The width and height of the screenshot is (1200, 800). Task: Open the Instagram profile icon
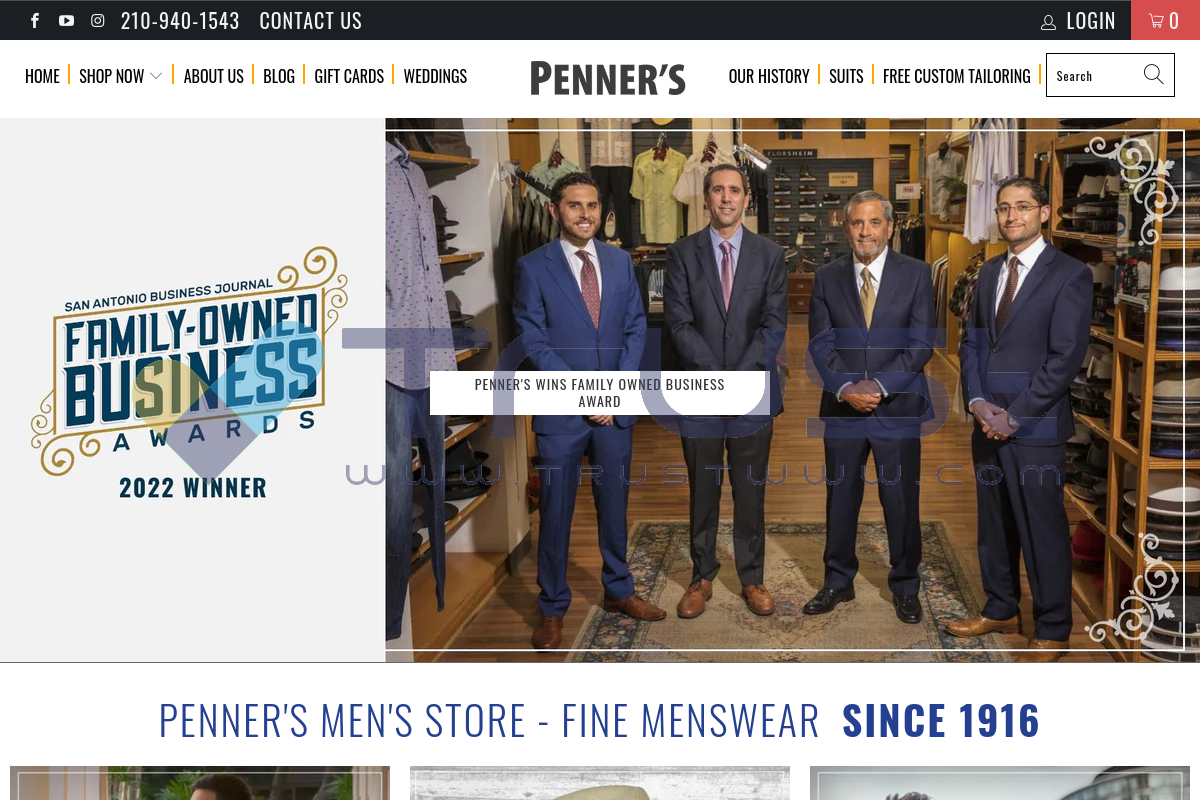point(98,20)
